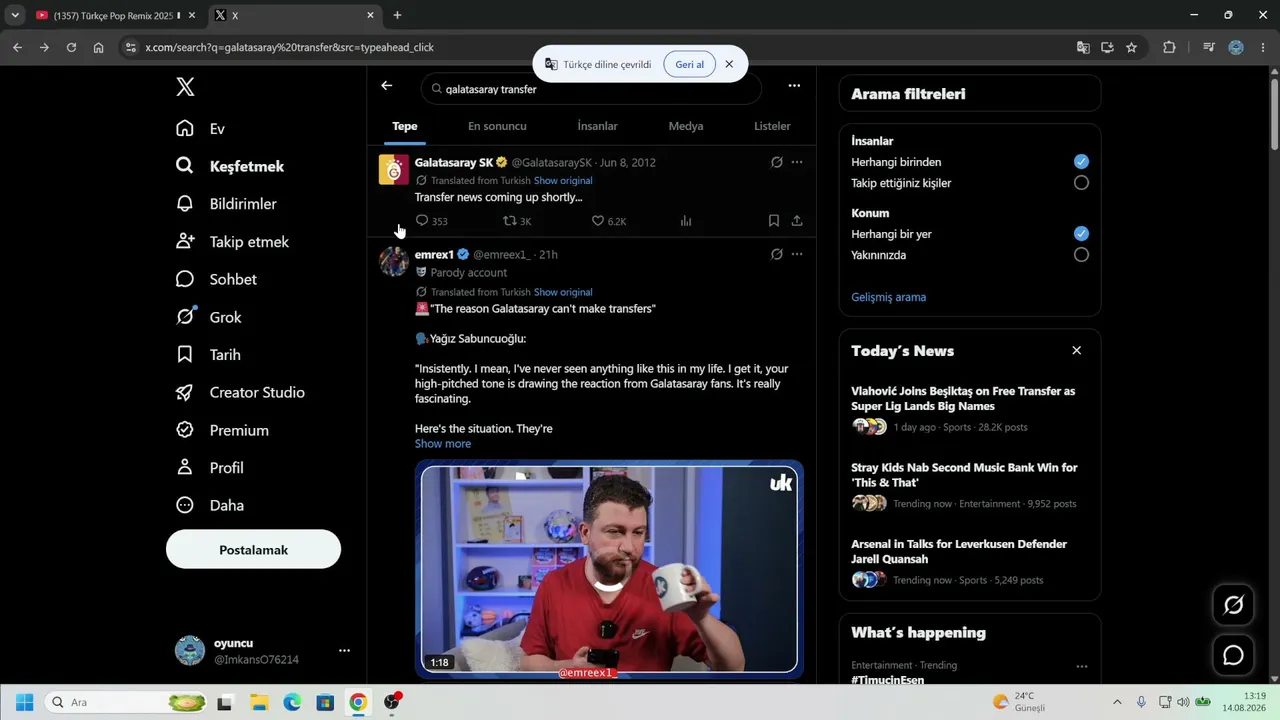Click Geri al in translate popup
The height and width of the screenshot is (720, 1280).
pyautogui.click(x=689, y=64)
